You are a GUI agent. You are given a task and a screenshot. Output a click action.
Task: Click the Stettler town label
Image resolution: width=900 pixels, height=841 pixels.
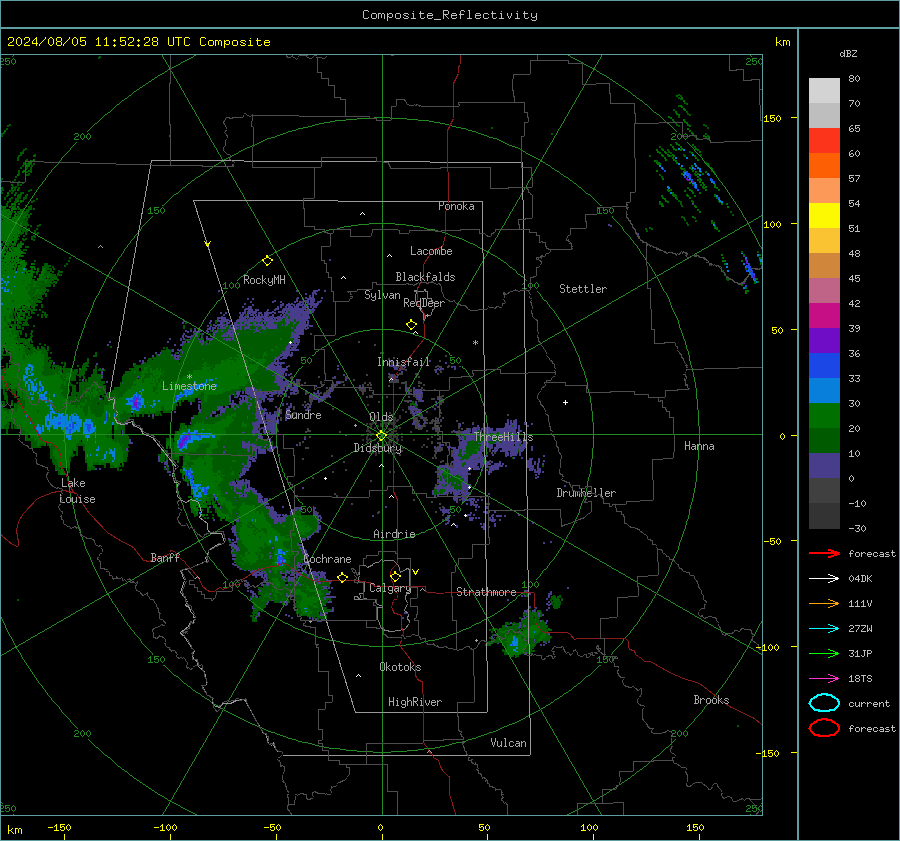(583, 289)
